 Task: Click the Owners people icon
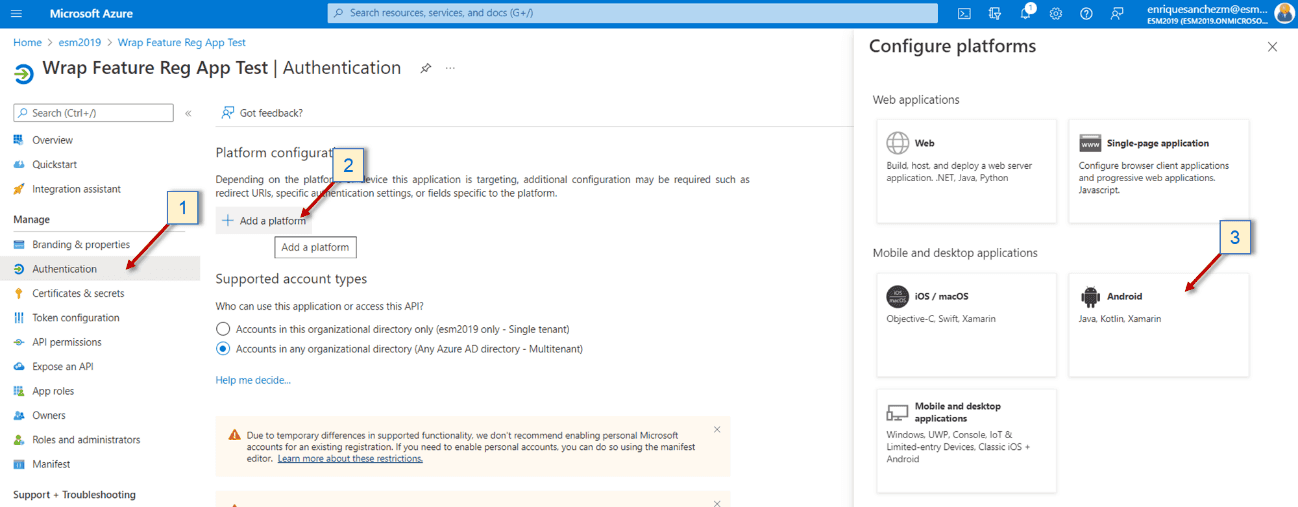(19, 415)
